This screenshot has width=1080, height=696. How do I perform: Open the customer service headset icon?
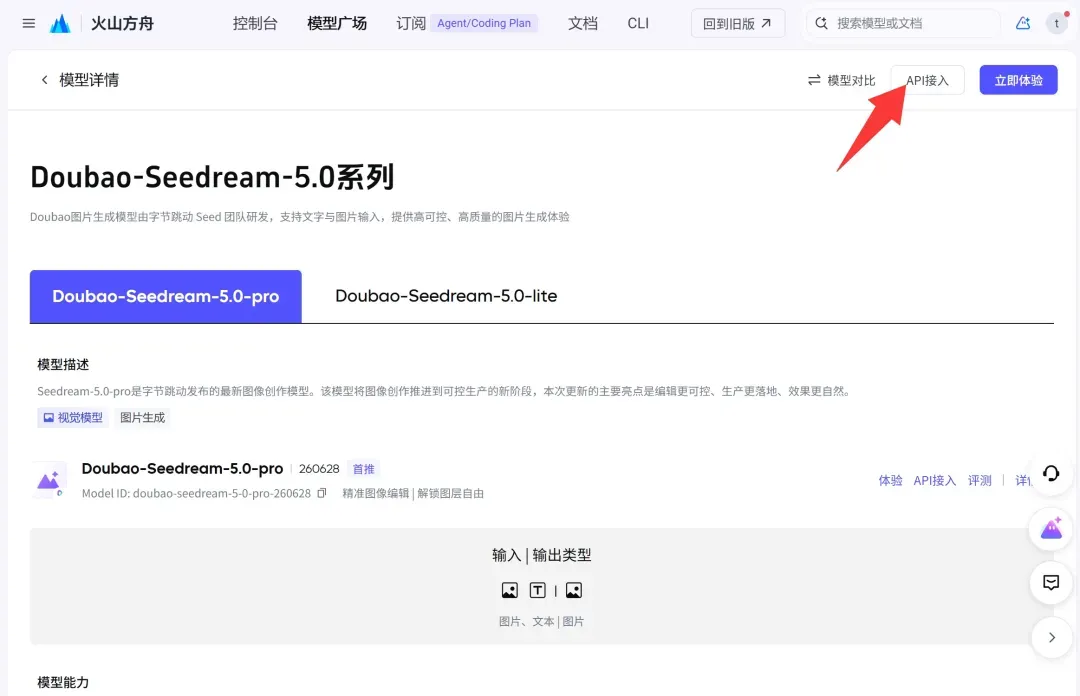(x=1050, y=473)
